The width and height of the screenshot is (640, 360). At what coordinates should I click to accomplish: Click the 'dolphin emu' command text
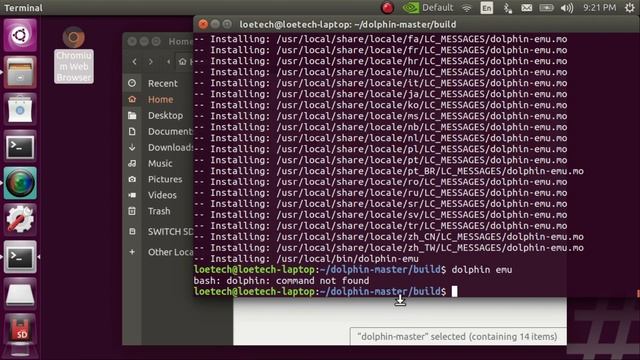coord(482,269)
